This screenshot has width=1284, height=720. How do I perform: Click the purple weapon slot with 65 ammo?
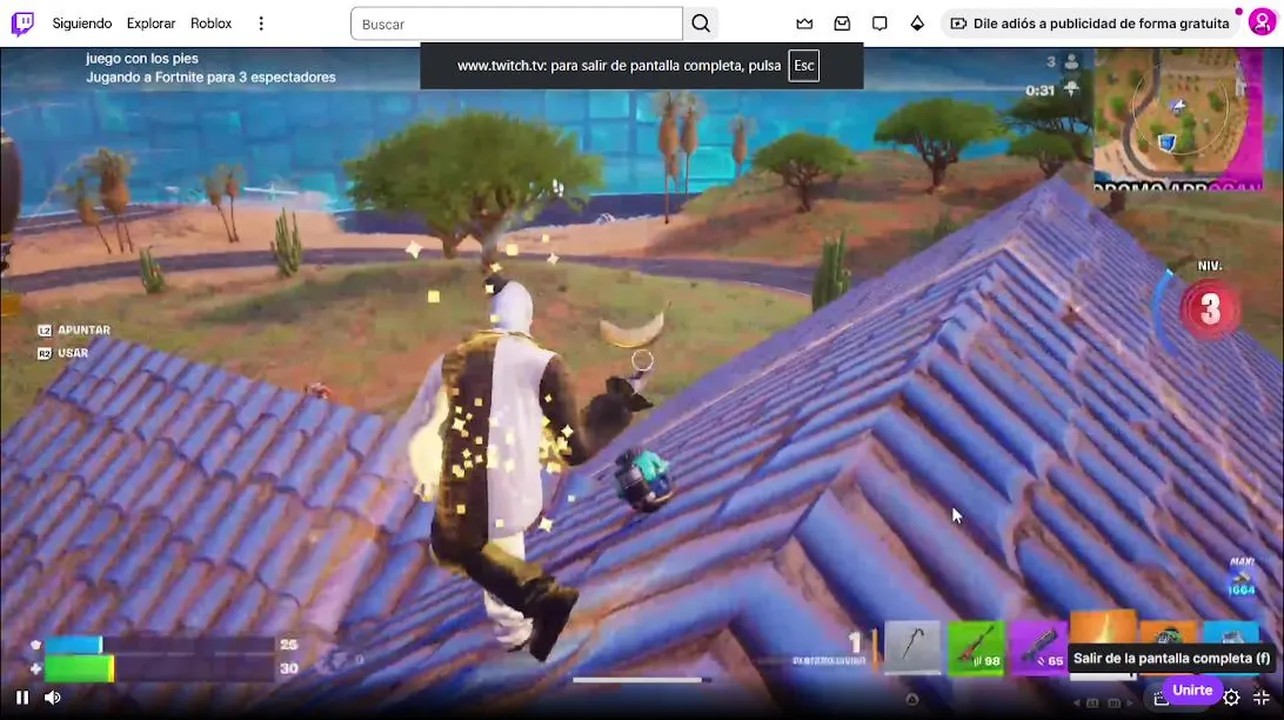[x=1038, y=647]
